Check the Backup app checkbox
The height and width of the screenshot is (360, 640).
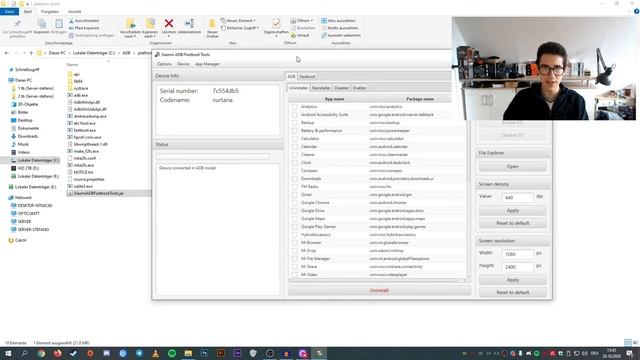(x=294, y=123)
